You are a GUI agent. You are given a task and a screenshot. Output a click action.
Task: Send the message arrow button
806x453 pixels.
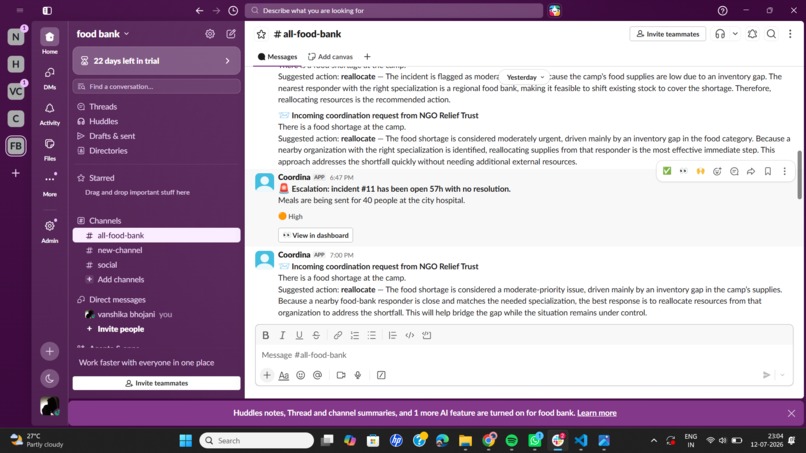coord(766,375)
